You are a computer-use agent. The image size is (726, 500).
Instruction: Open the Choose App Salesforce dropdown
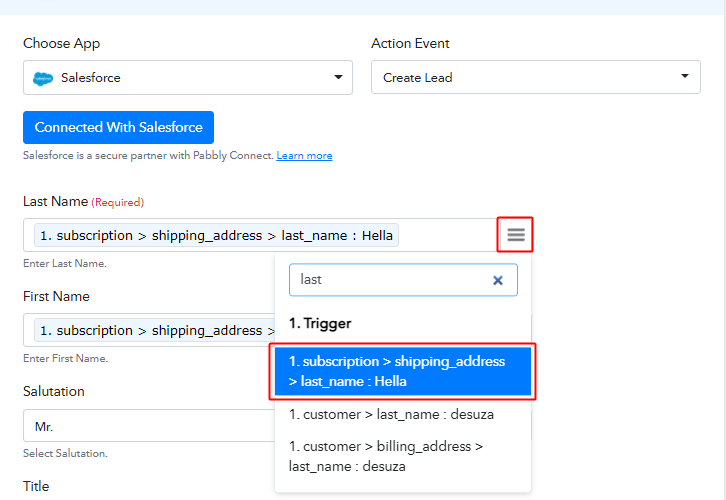[x=188, y=77]
